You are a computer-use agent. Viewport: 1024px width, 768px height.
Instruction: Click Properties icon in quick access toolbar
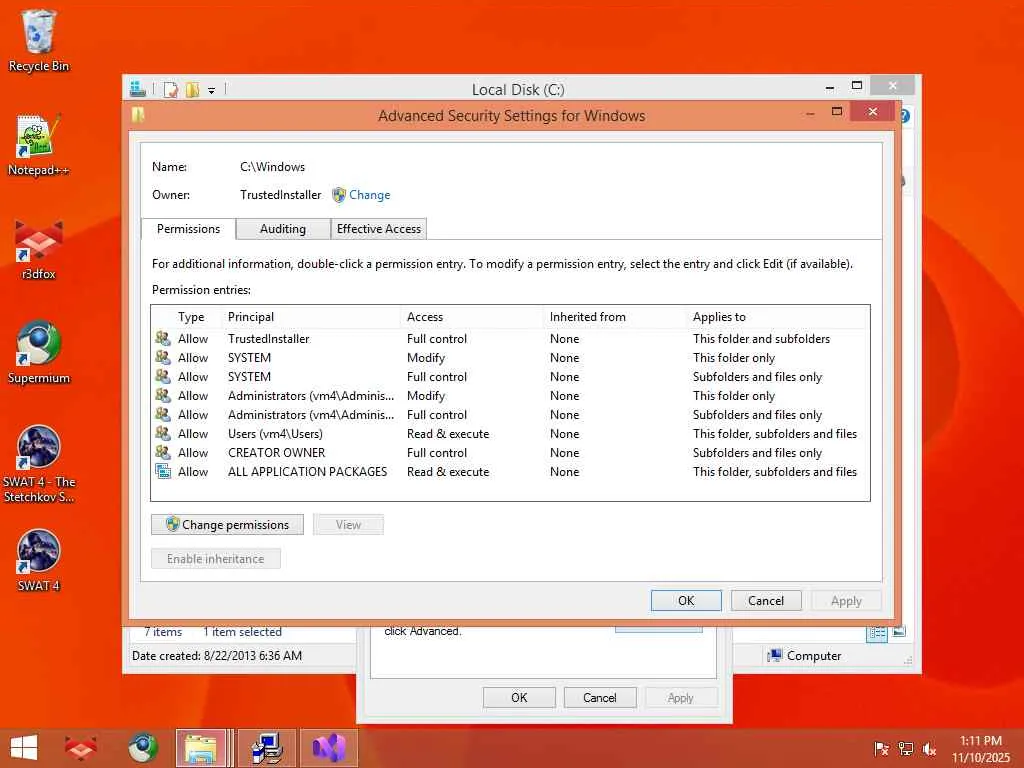[170, 89]
